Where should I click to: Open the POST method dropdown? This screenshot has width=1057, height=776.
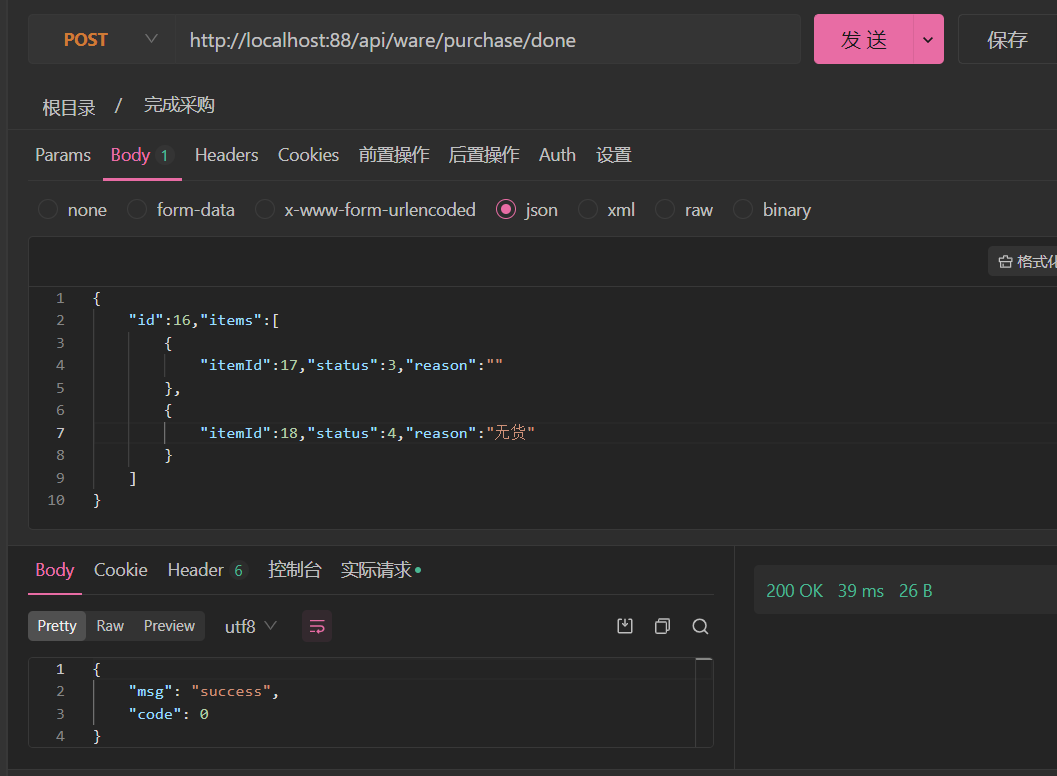[x=102, y=40]
